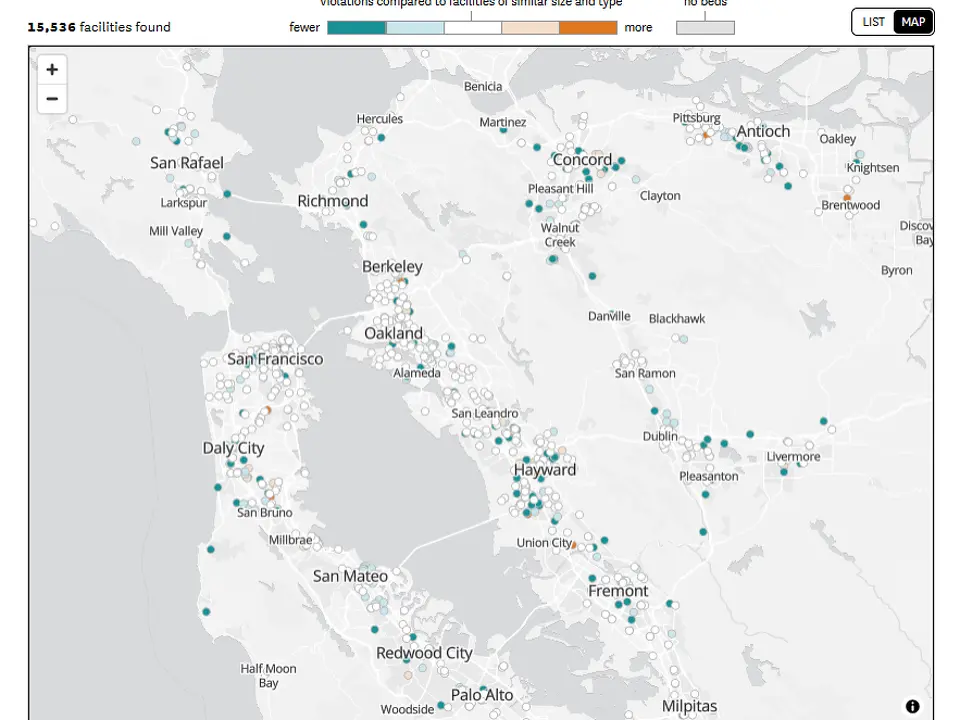Click orange marker right of Union City label

(x=573, y=546)
